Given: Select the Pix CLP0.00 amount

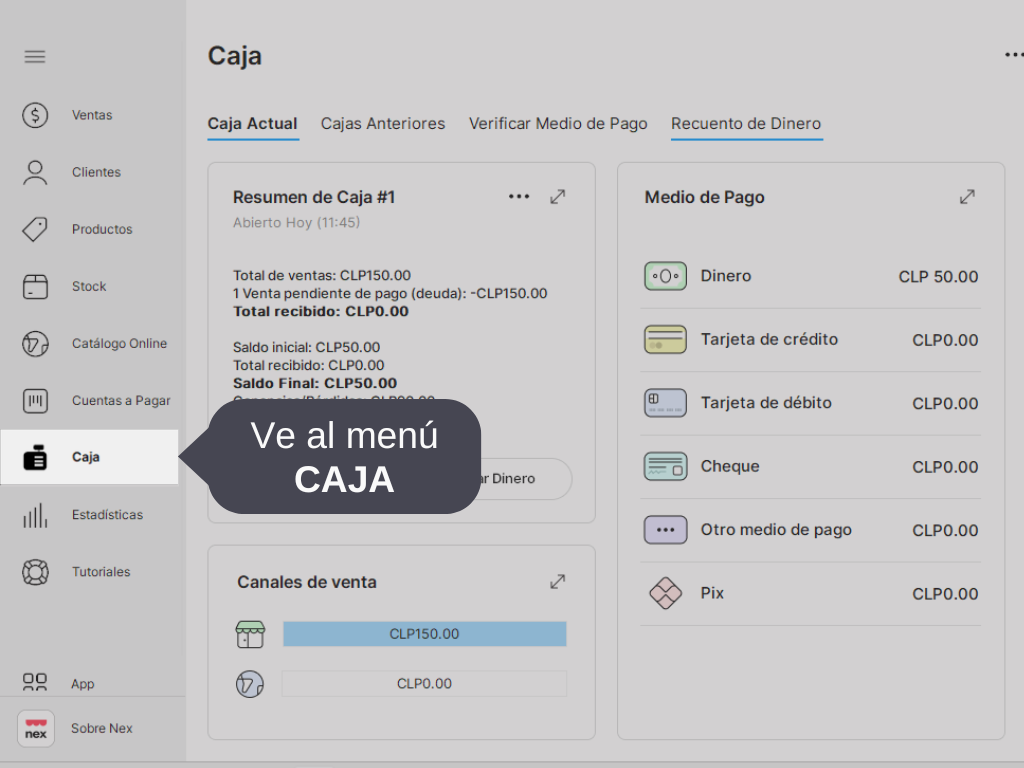Looking at the screenshot, I should point(945,594).
